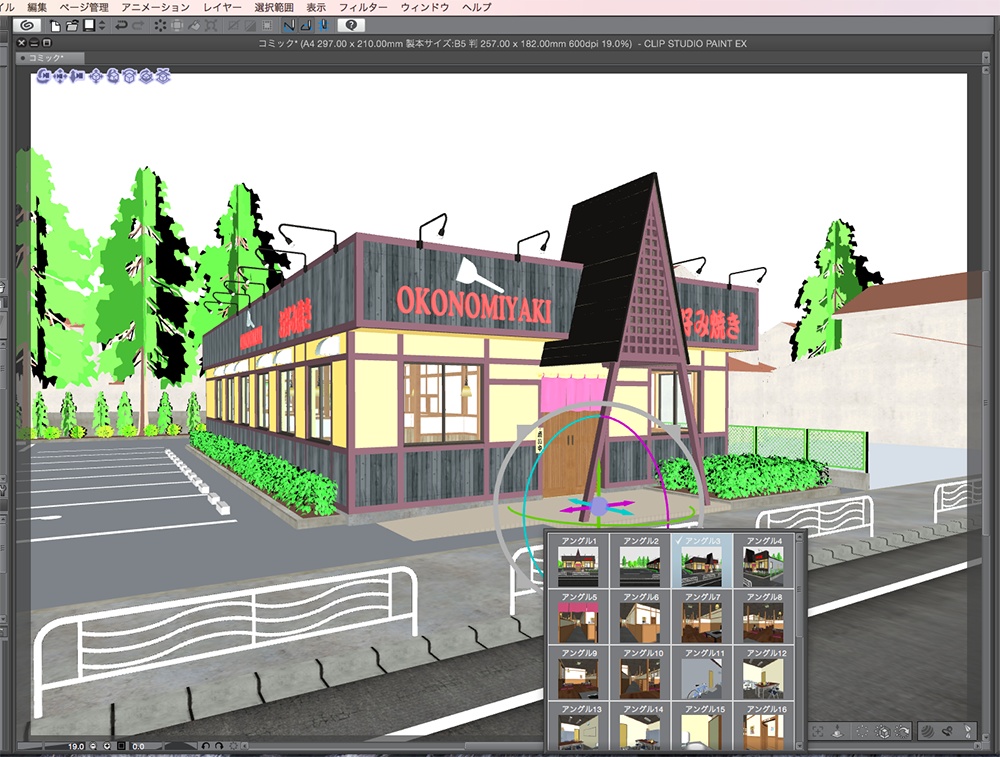Open CLIP STUDIO launcher icon
The width and height of the screenshot is (1000, 757).
coord(27,26)
